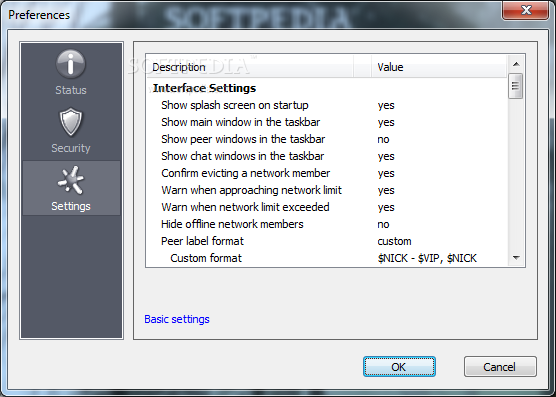Screen dimensions: 556x397
Task: Click 'yes' value for approaching network limit
Action: [386, 191]
